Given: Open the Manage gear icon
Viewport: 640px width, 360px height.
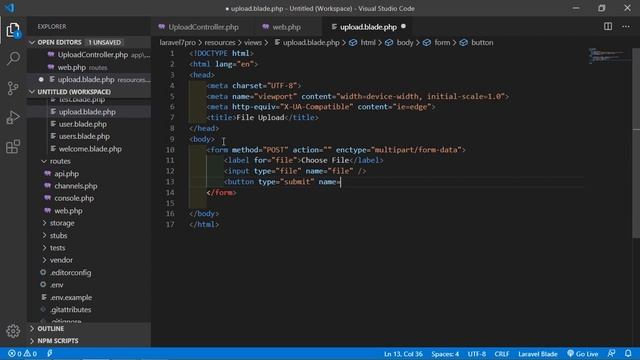Looking at the screenshot, I should 13,331.
